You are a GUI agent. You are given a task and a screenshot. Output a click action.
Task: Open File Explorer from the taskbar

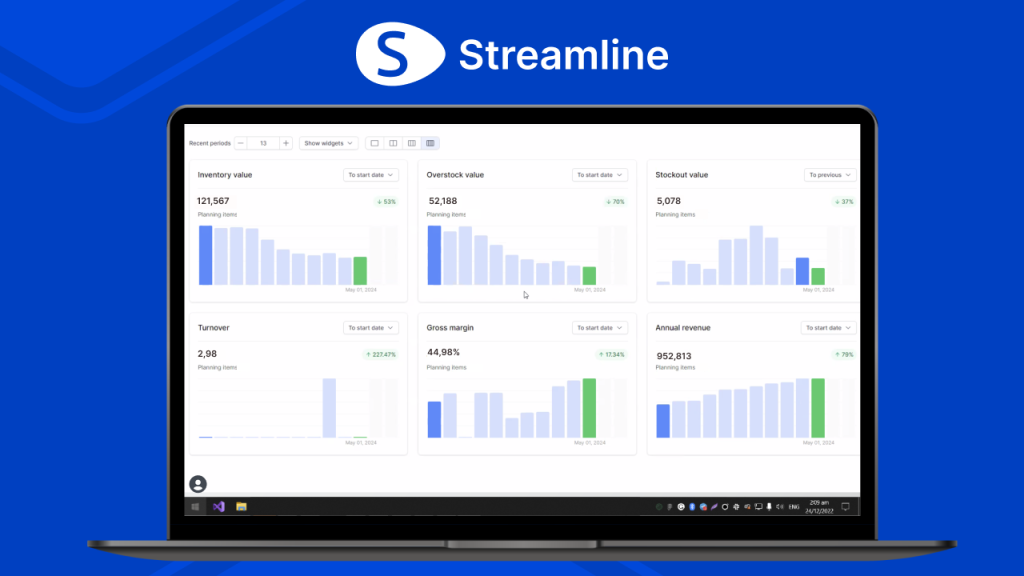242,507
